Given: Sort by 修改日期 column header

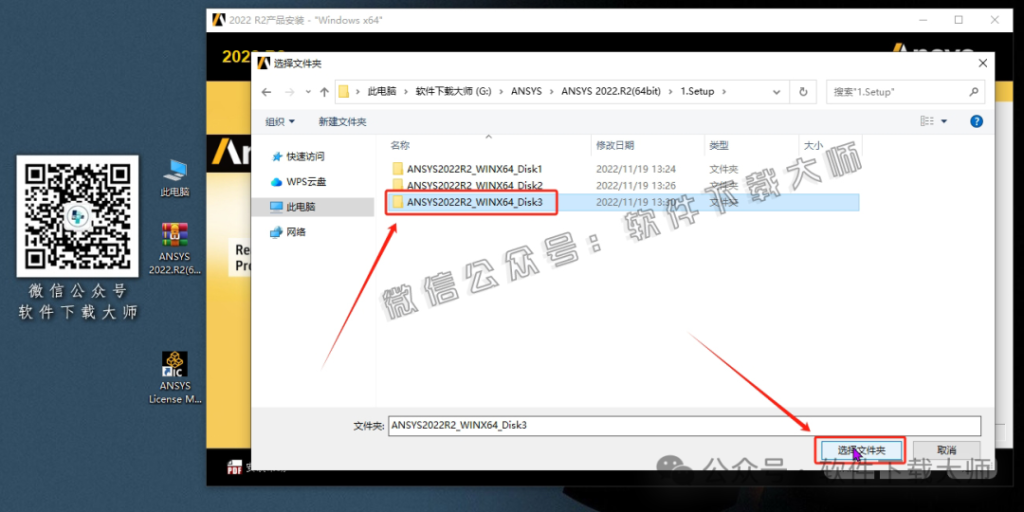Looking at the screenshot, I should (x=615, y=145).
